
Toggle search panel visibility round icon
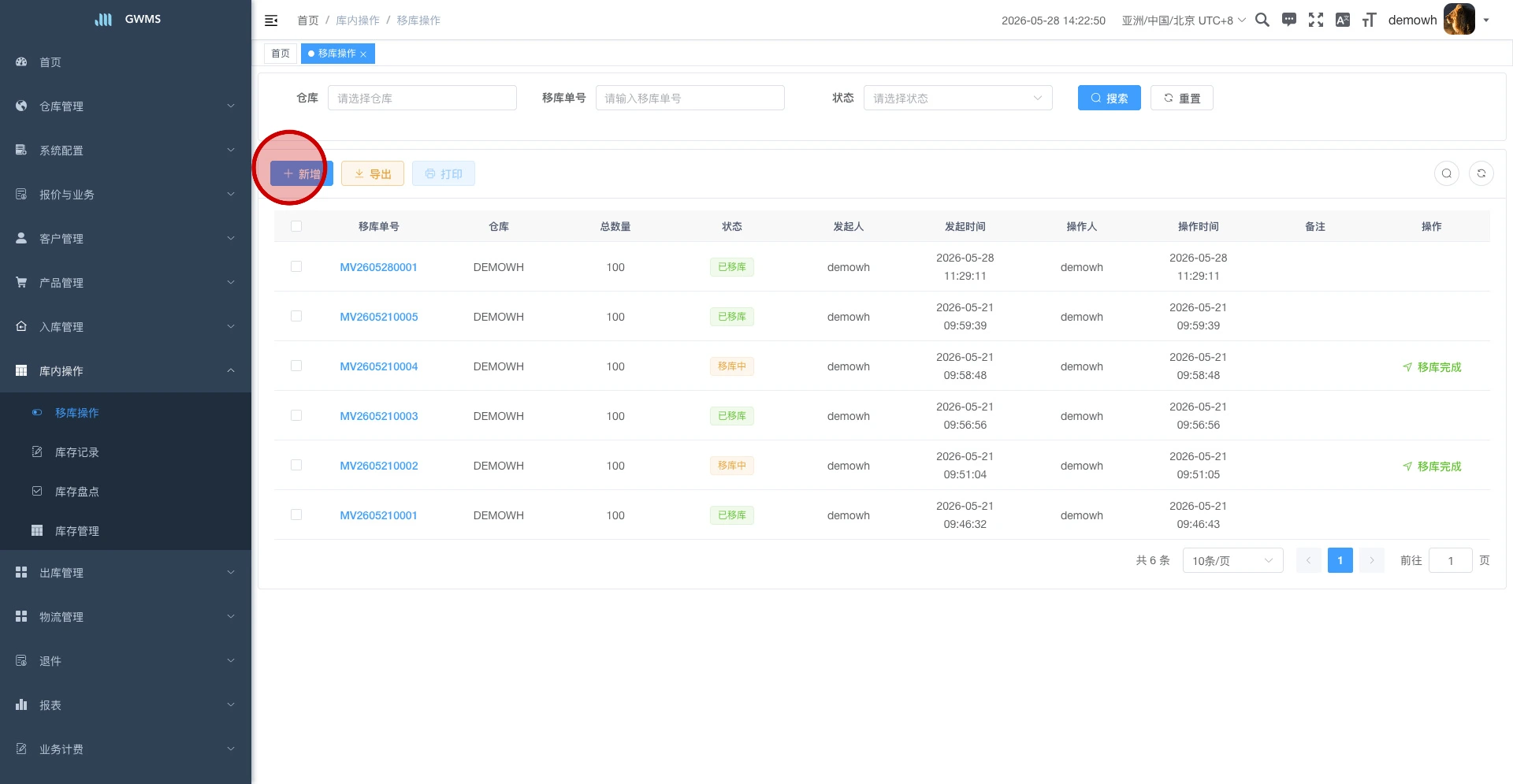tap(1447, 173)
